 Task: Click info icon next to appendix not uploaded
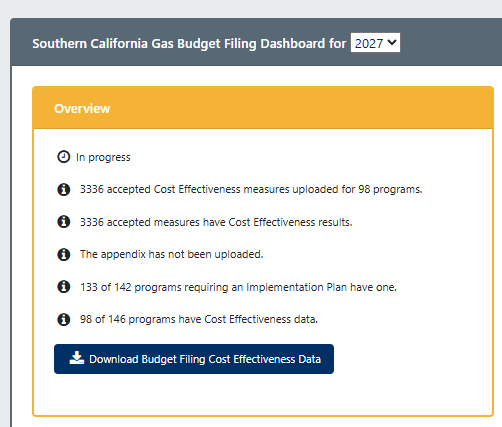point(63,254)
